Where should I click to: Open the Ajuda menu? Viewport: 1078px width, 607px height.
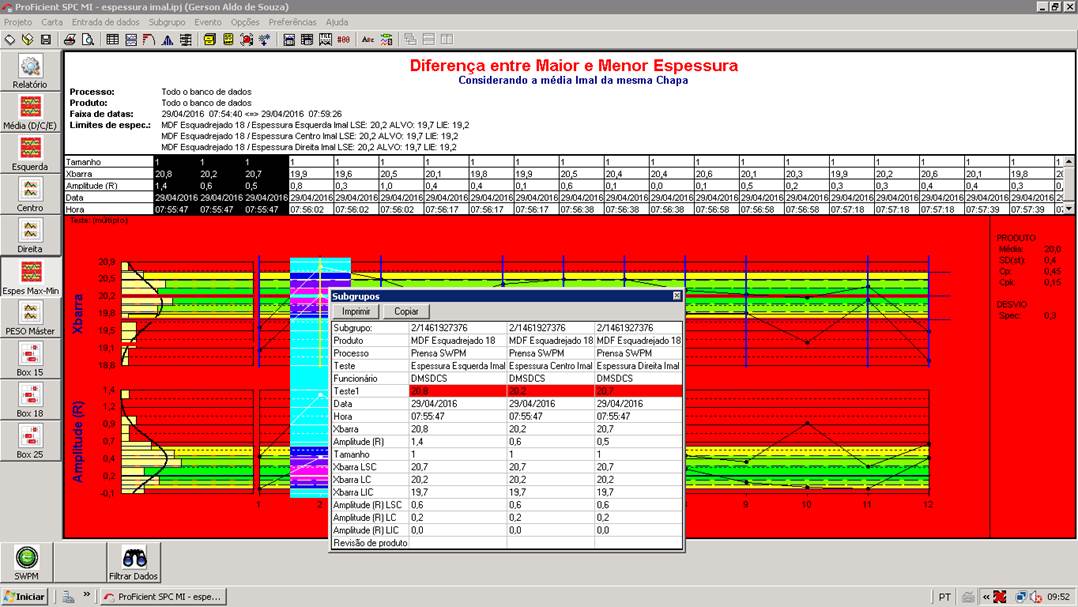337,22
